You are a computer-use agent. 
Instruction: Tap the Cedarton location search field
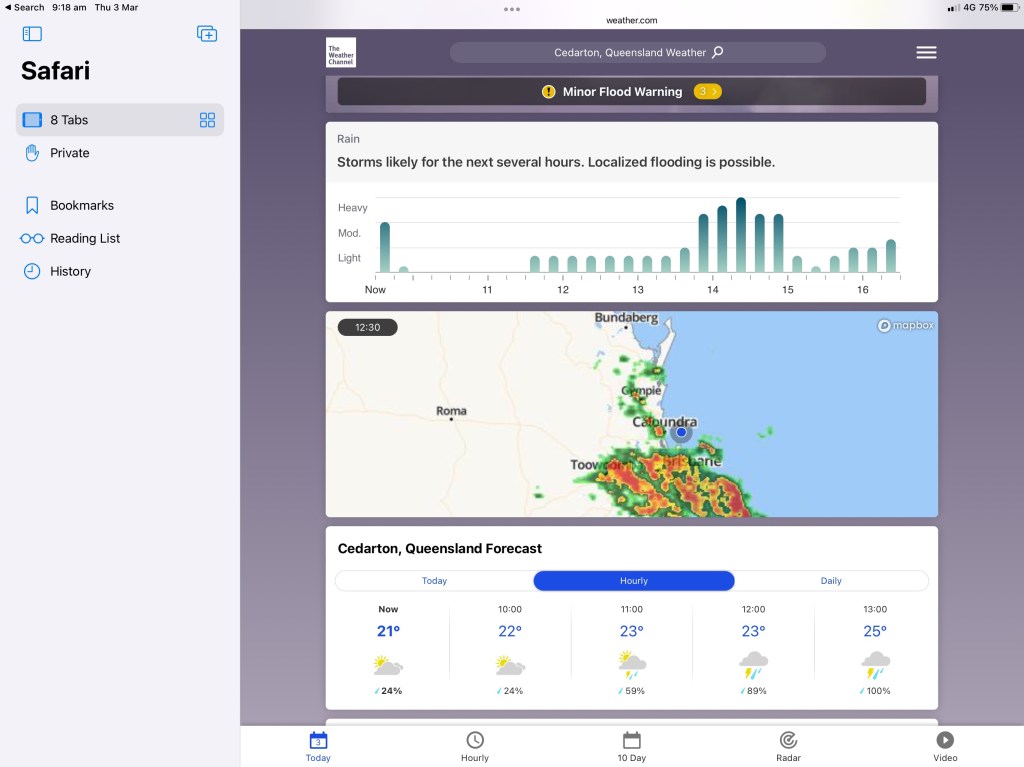click(630, 53)
